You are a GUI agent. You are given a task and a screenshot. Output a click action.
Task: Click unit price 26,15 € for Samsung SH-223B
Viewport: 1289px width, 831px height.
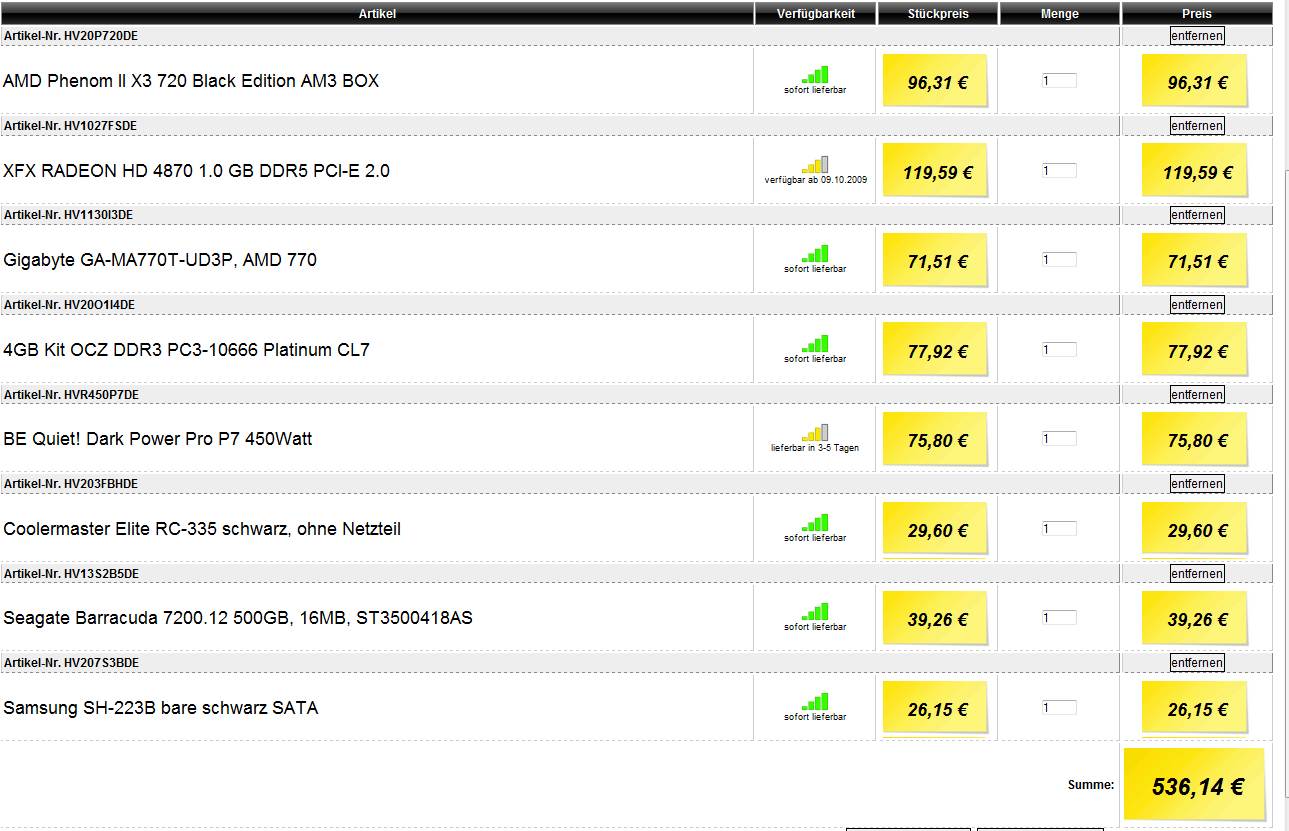pyautogui.click(x=935, y=709)
